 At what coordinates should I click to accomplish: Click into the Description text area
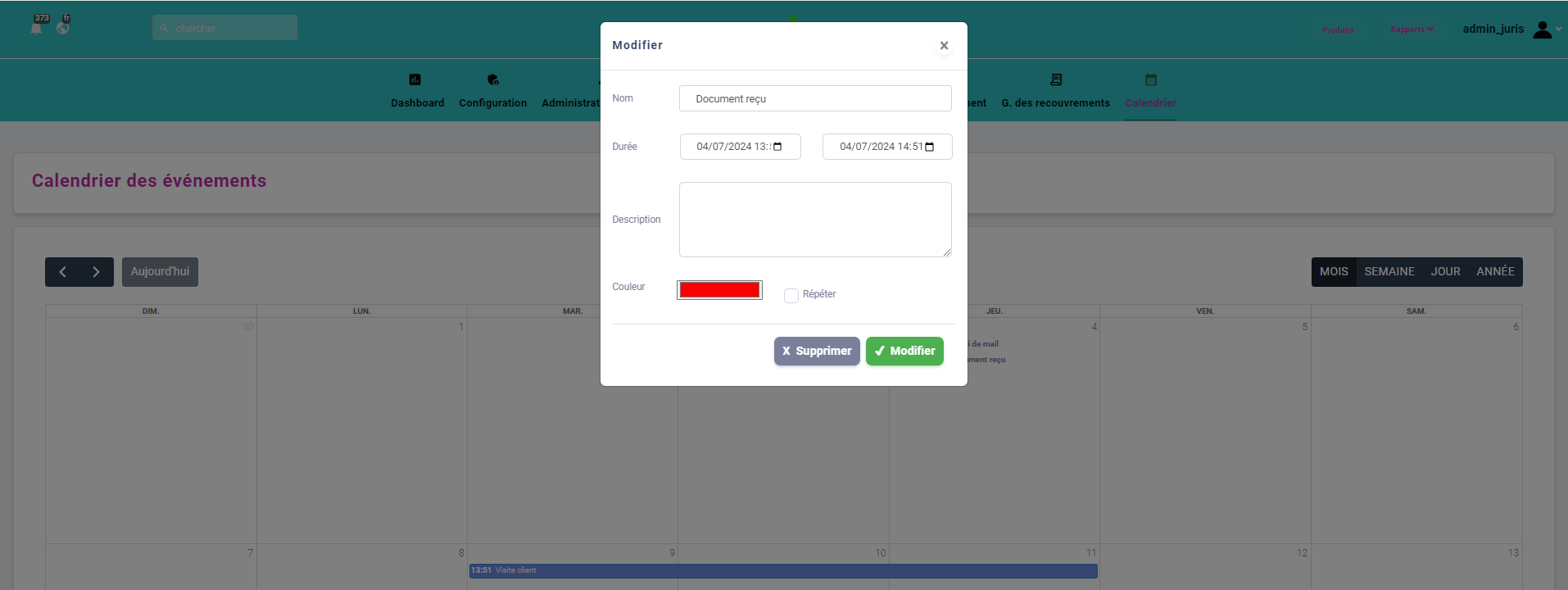coord(814,220)
